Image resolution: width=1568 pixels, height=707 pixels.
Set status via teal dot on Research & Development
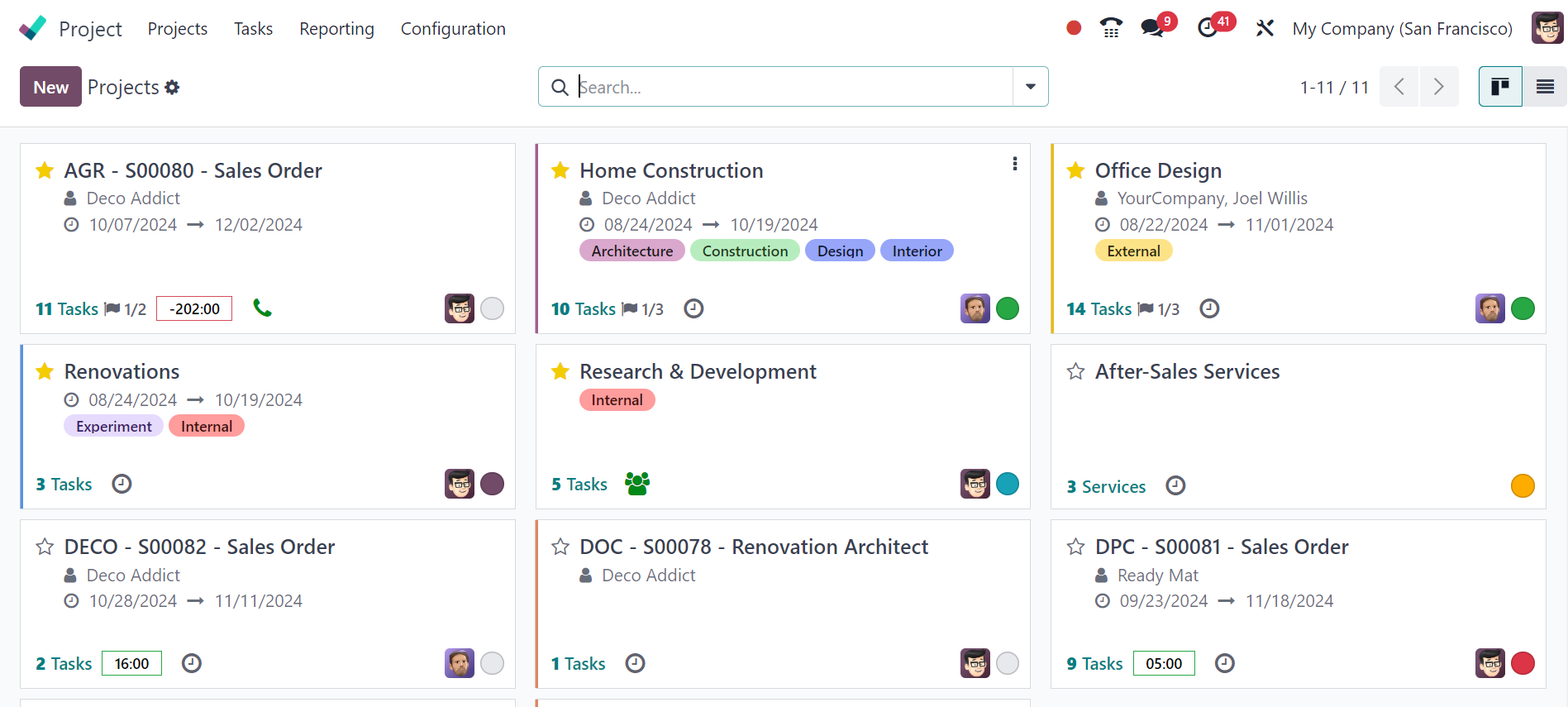coord(1008,484)
